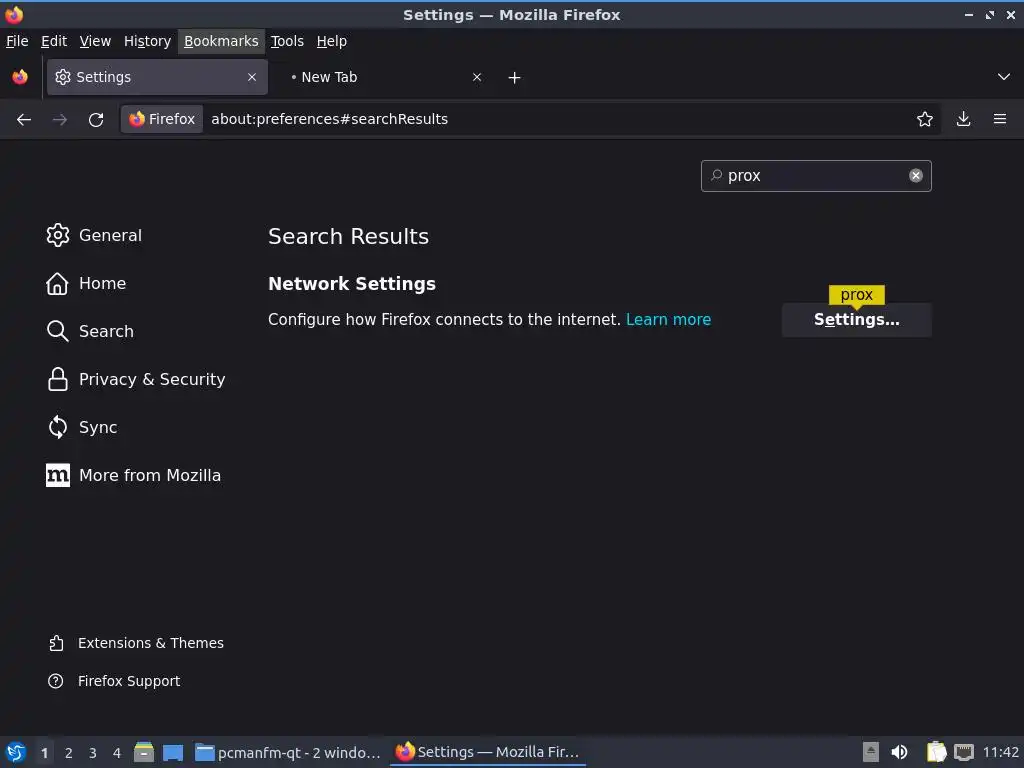Expand the list all tabs chevron

pyautogui.click(x=1004, y=77)
